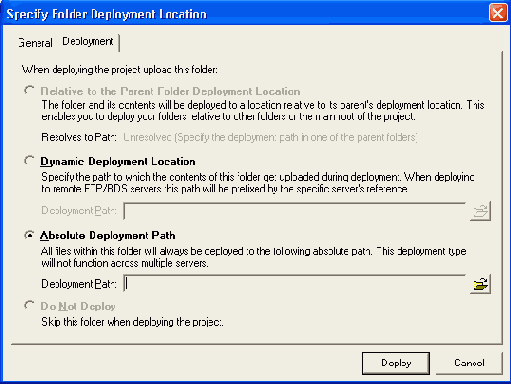Image resolution: width=511 pixels, height=384 pixels.
Task: Open the disabled Dynamic Deployment Path browse icon
Action: [480, 211]
